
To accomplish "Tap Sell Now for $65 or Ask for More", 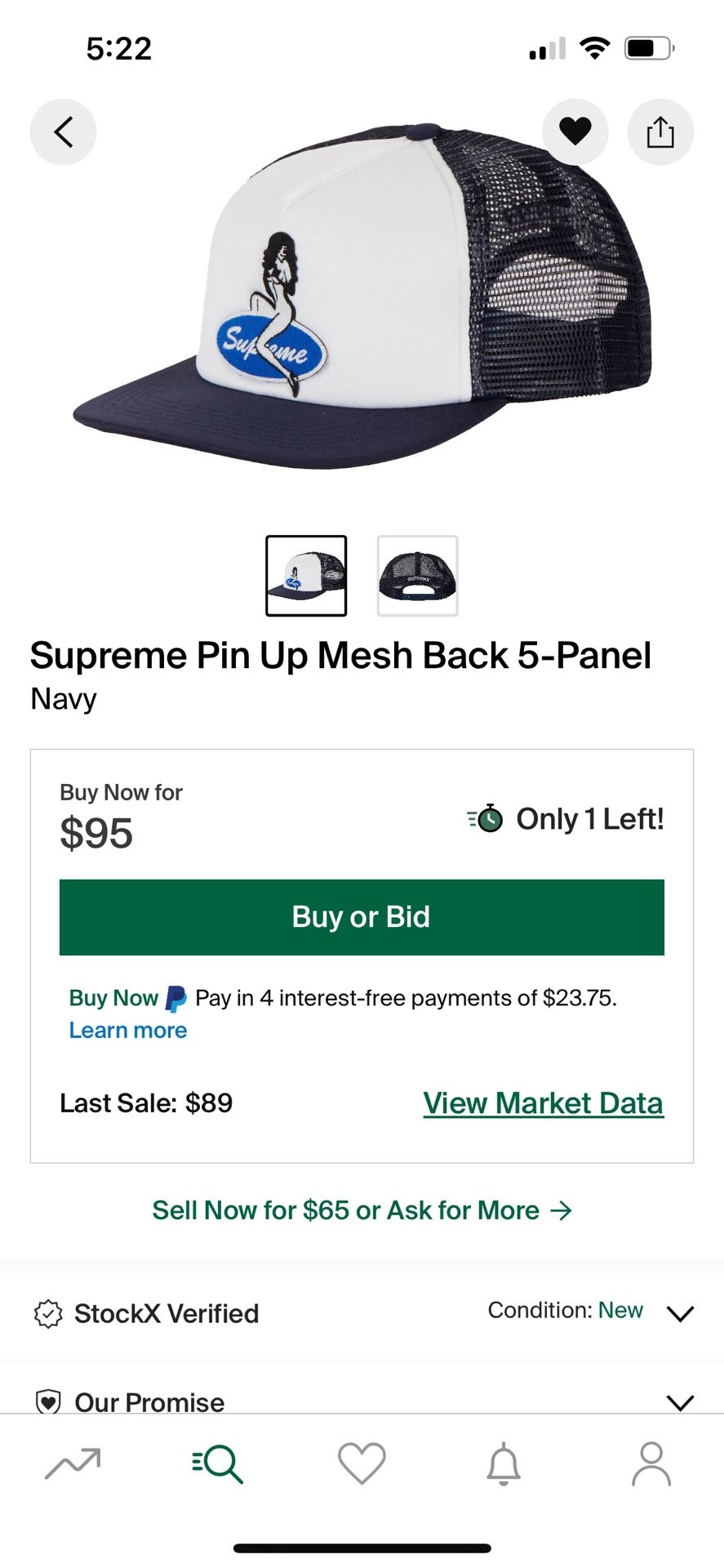I will pos(362,1210).
